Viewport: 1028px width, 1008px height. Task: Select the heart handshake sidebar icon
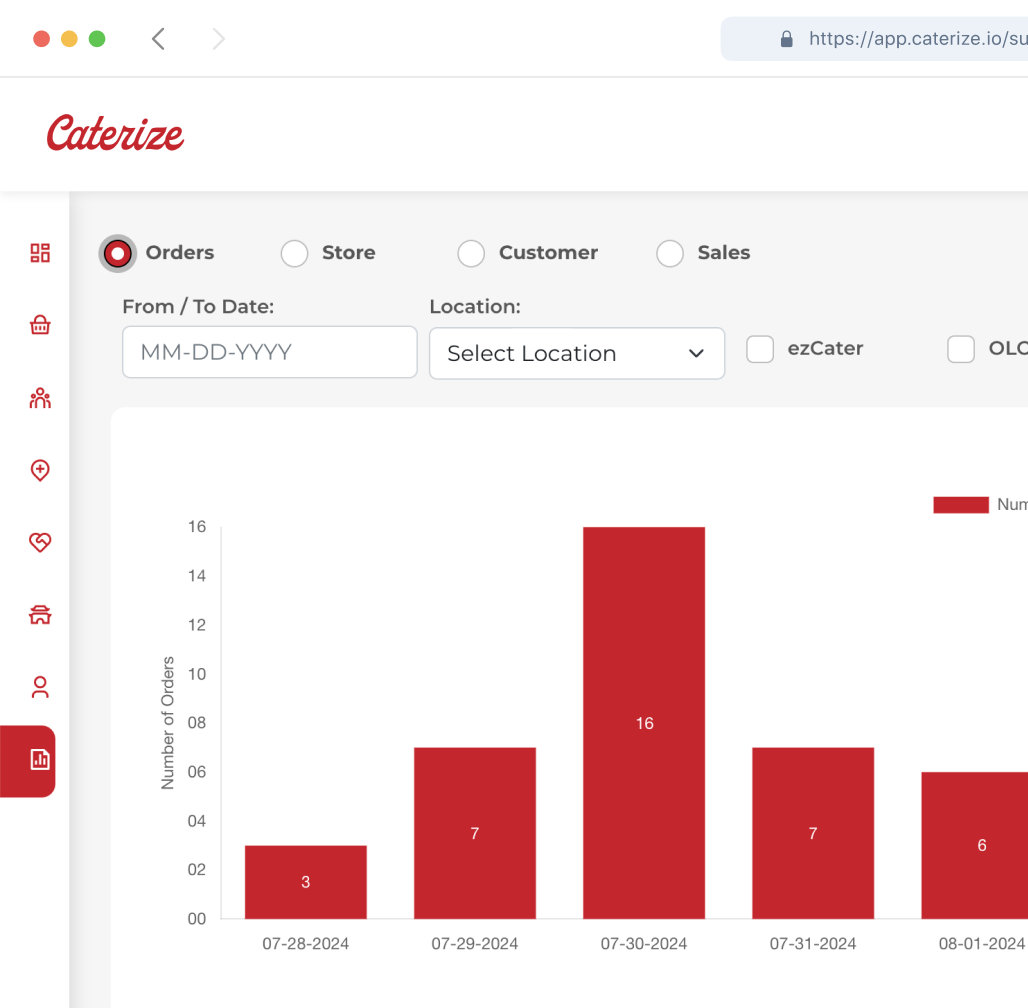point(40,542)
